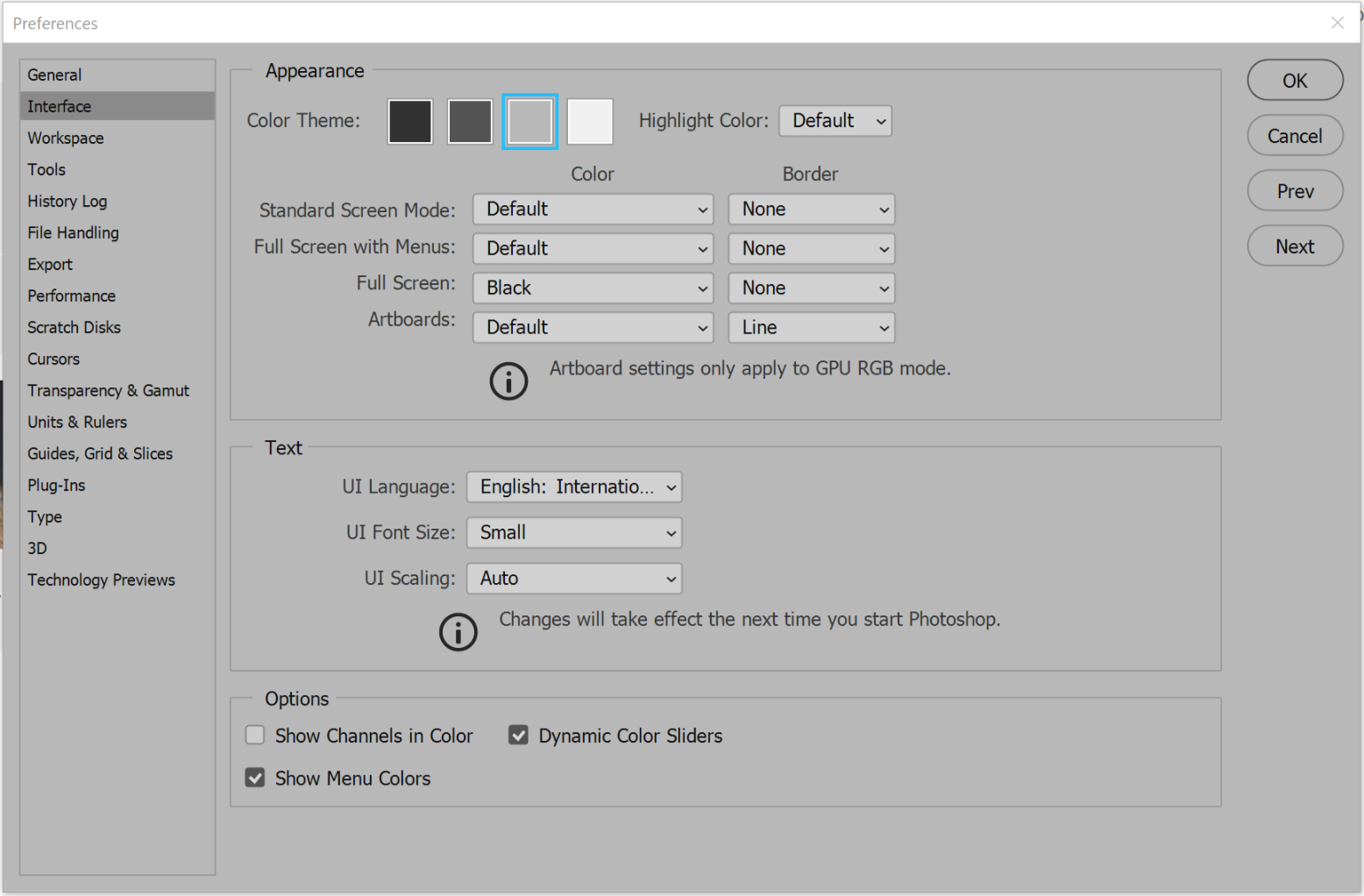Open Full Screen with Menus border dropdown
1364x896 pixels.
[x=812, y=249]
